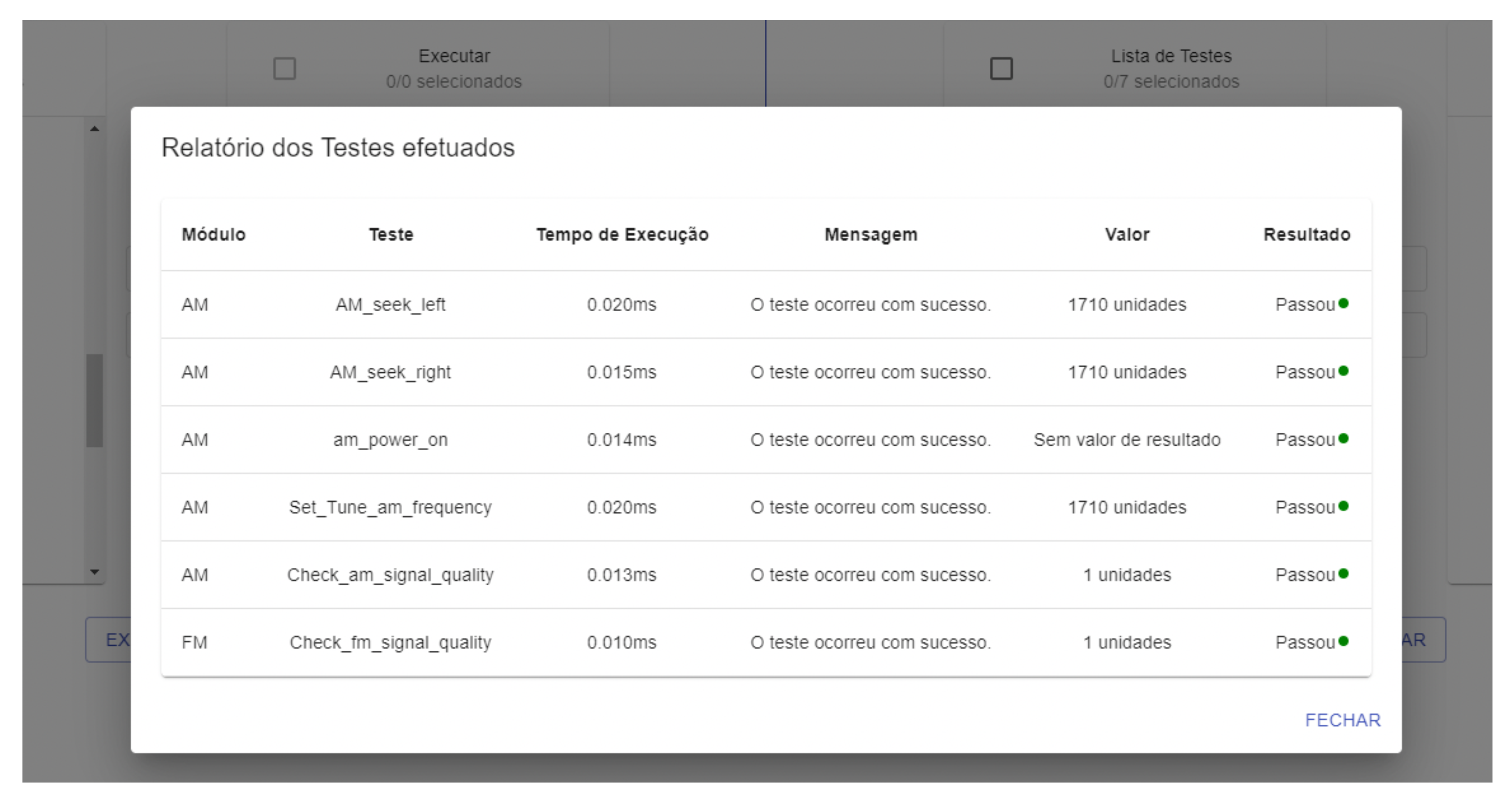Click the Módulo column header

(214, 234)
